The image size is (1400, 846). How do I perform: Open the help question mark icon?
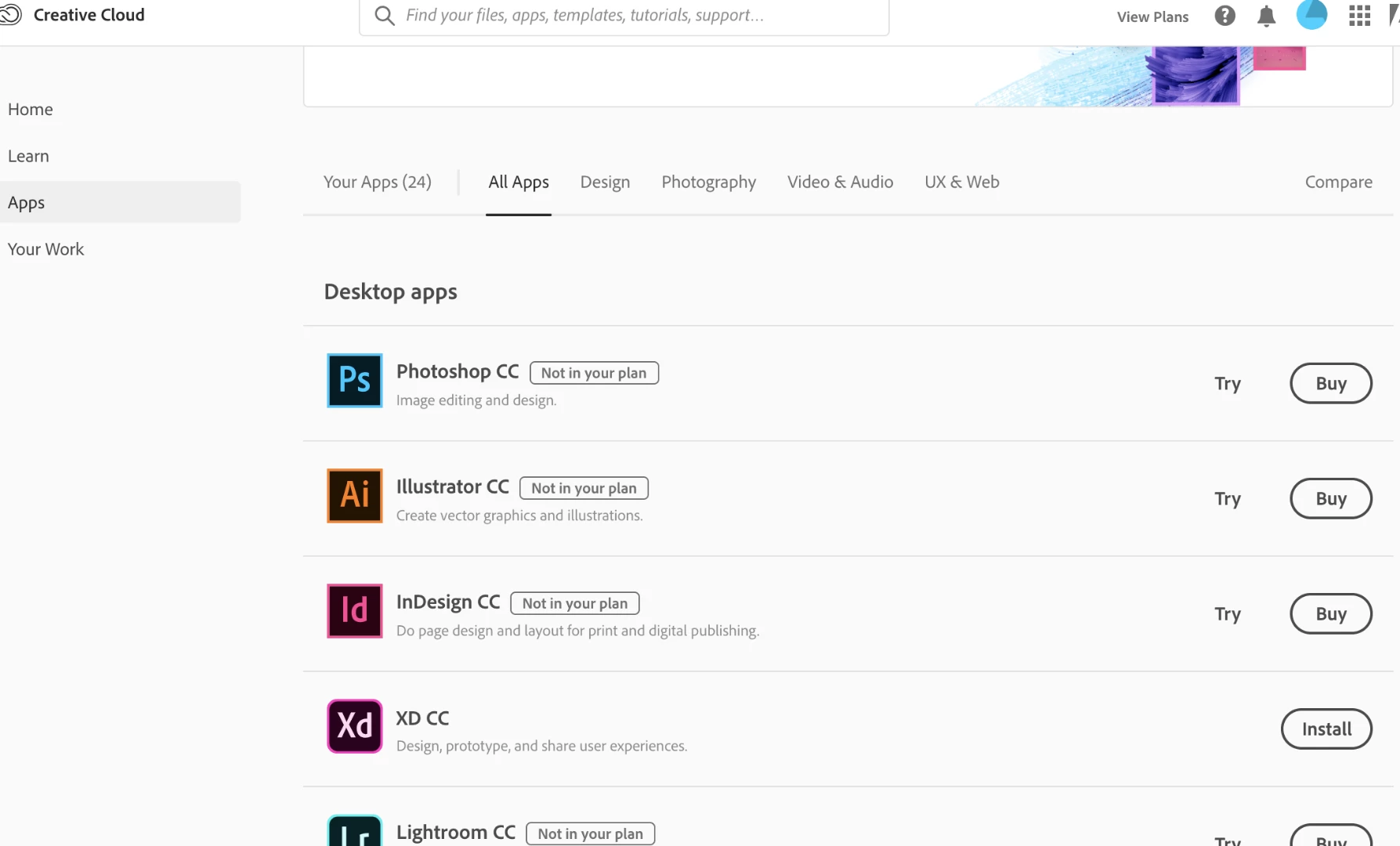click(x=1225, y=16)
